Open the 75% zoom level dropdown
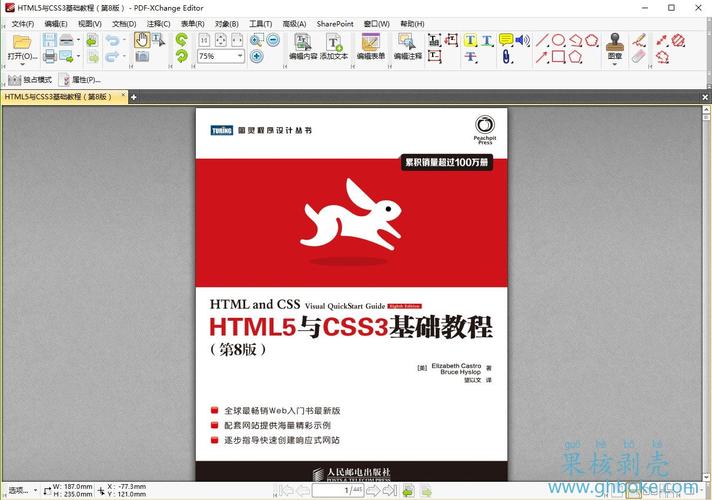 coord(240,56)
